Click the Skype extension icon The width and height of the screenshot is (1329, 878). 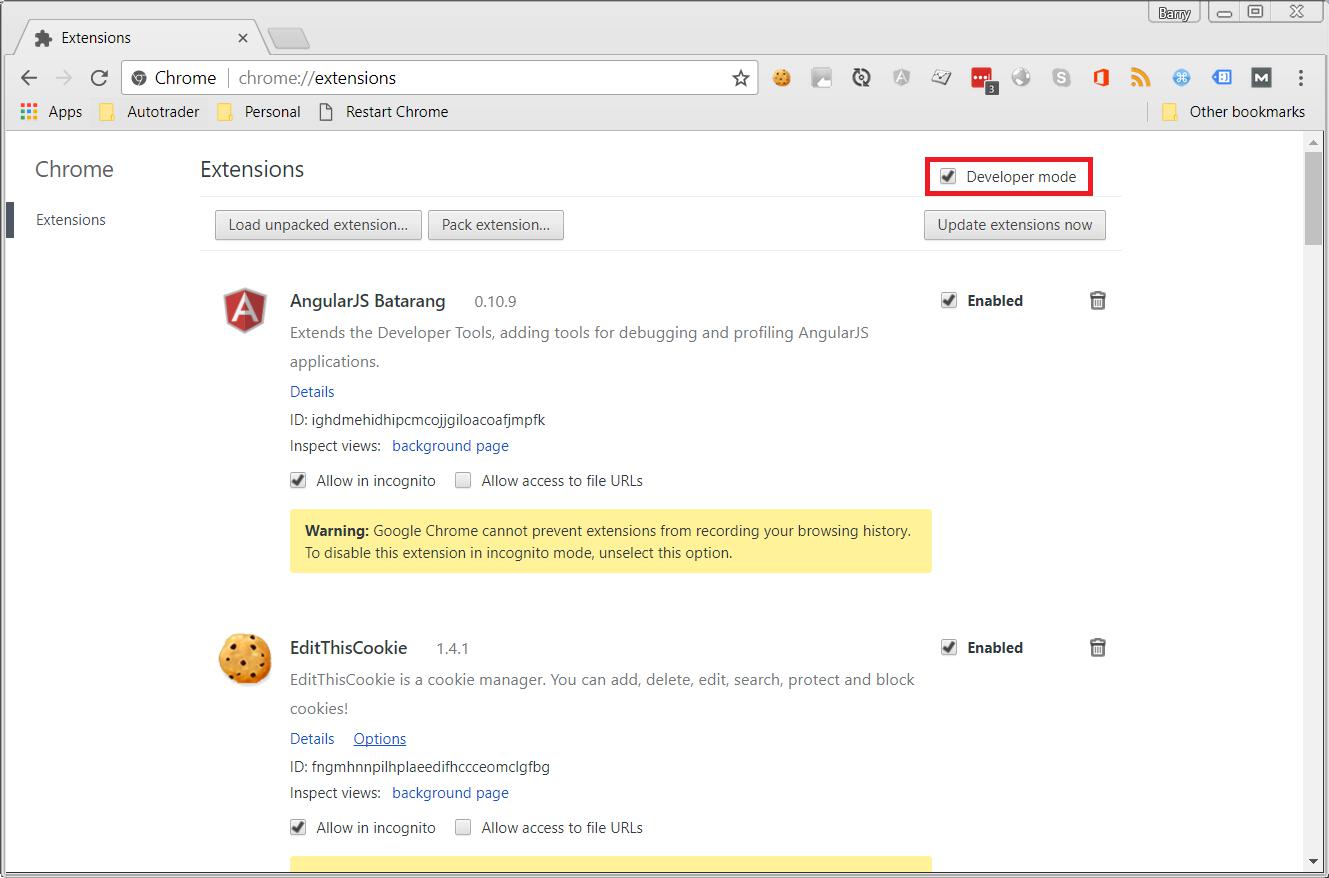point(1061,77)
